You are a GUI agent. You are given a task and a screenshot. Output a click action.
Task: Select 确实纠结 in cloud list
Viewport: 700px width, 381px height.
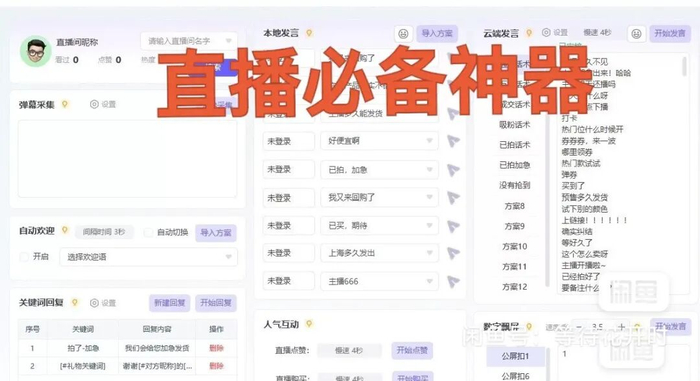pyautogui.click(x=577, y=231)
